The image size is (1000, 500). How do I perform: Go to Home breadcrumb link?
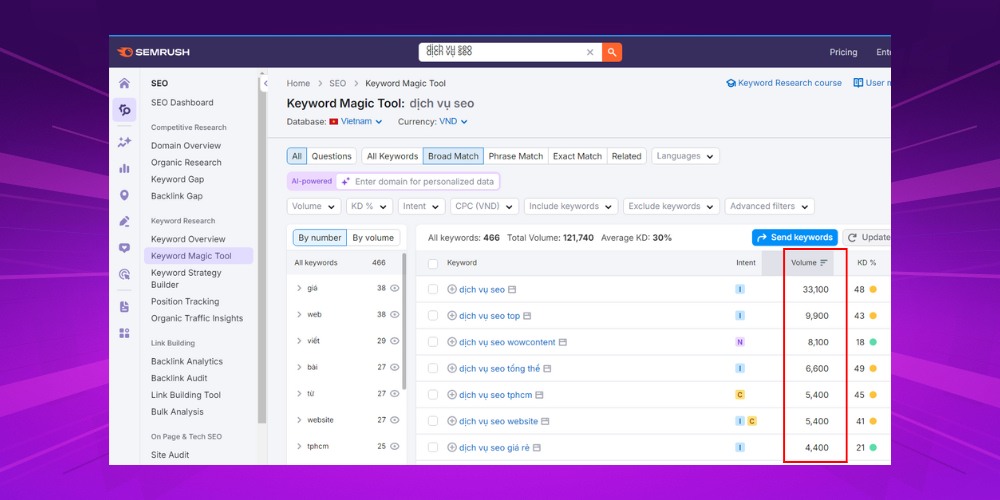pos(298,84)
